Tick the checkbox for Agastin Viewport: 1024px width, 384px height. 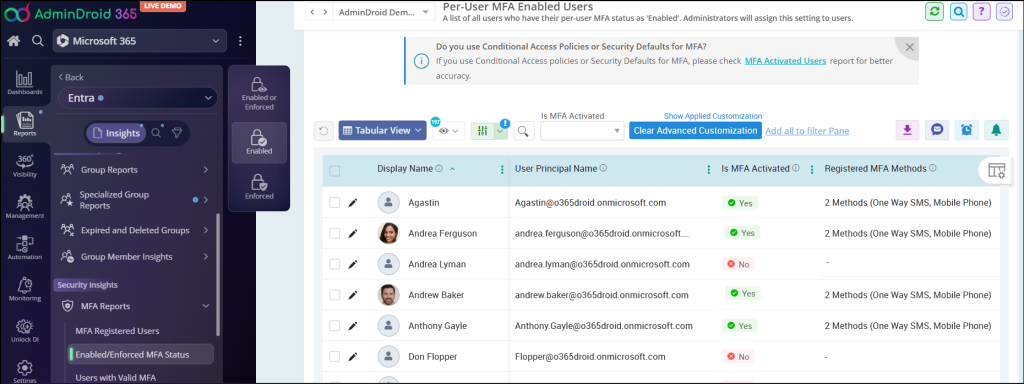point(334,202)
